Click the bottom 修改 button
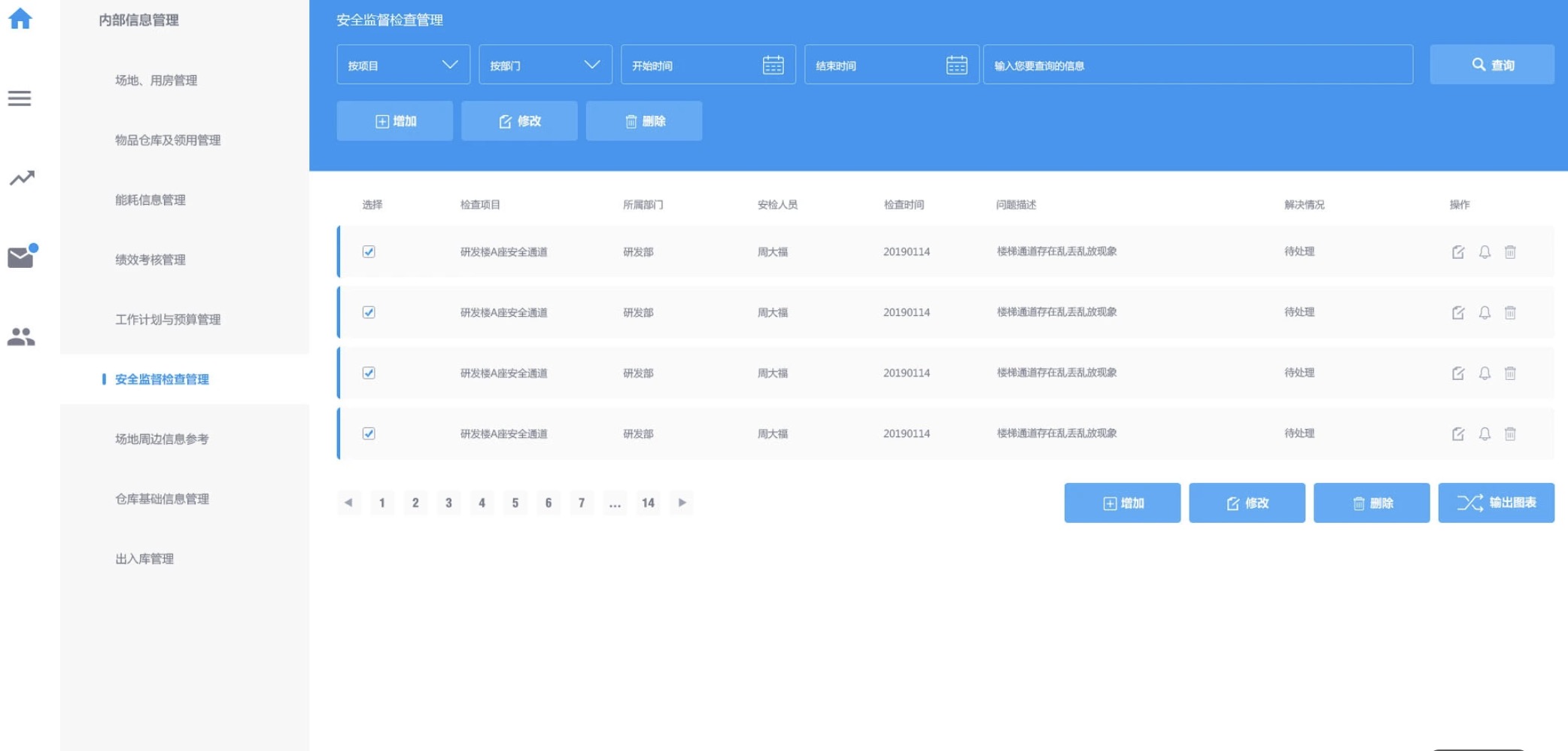This screenshot has width=1568, height=751. (x=1247, y=503)
